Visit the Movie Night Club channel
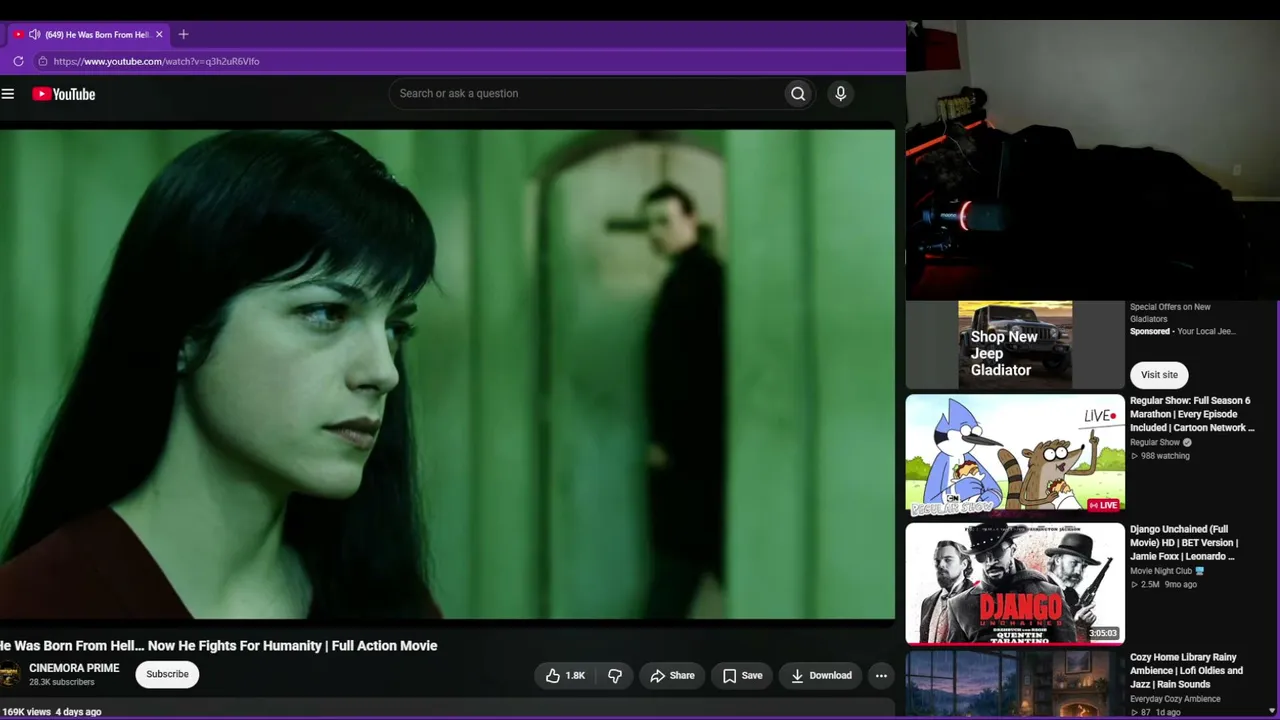 tap(1161, 571)
